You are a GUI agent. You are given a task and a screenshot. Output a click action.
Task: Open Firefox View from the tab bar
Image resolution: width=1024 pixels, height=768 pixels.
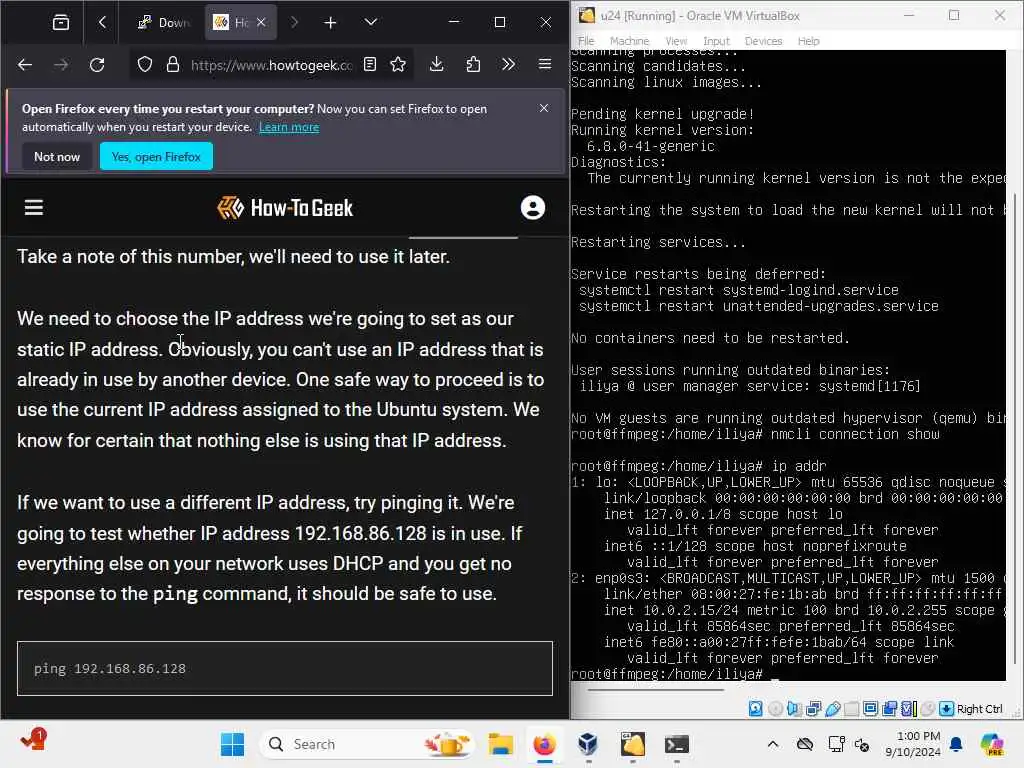click(x=61, y=23)
